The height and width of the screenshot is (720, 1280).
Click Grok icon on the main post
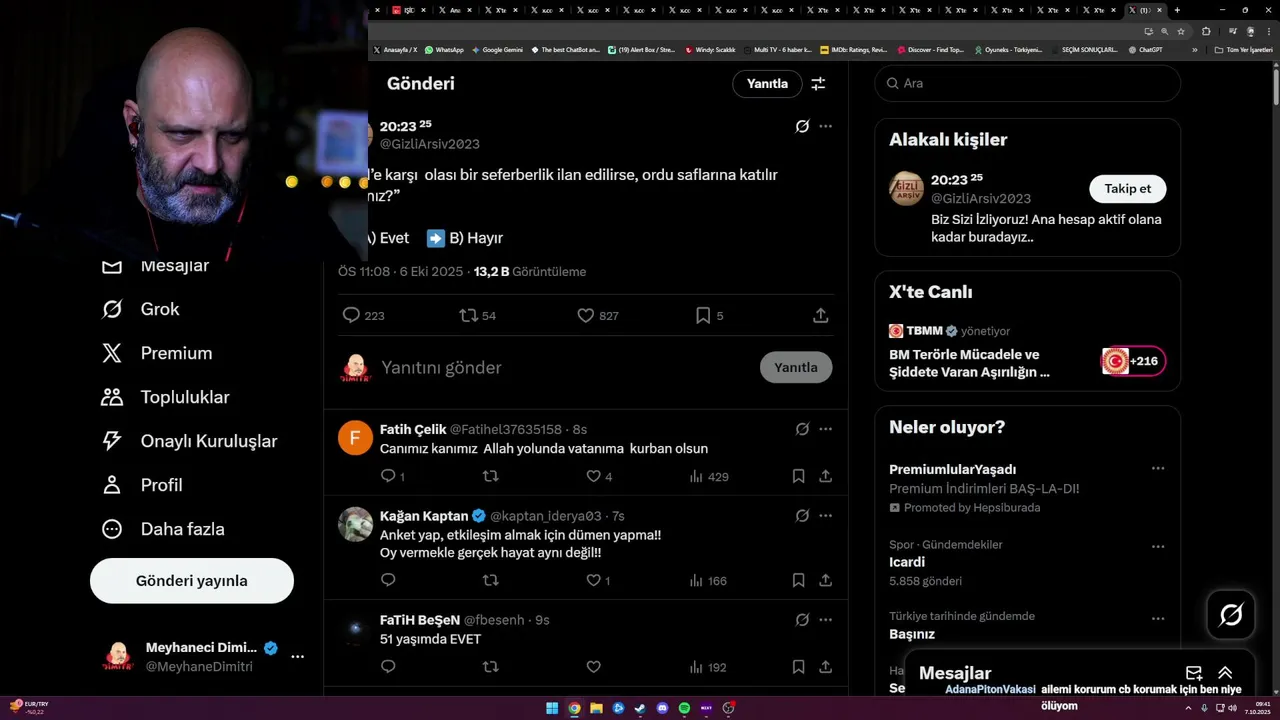[x=802, y=126]
